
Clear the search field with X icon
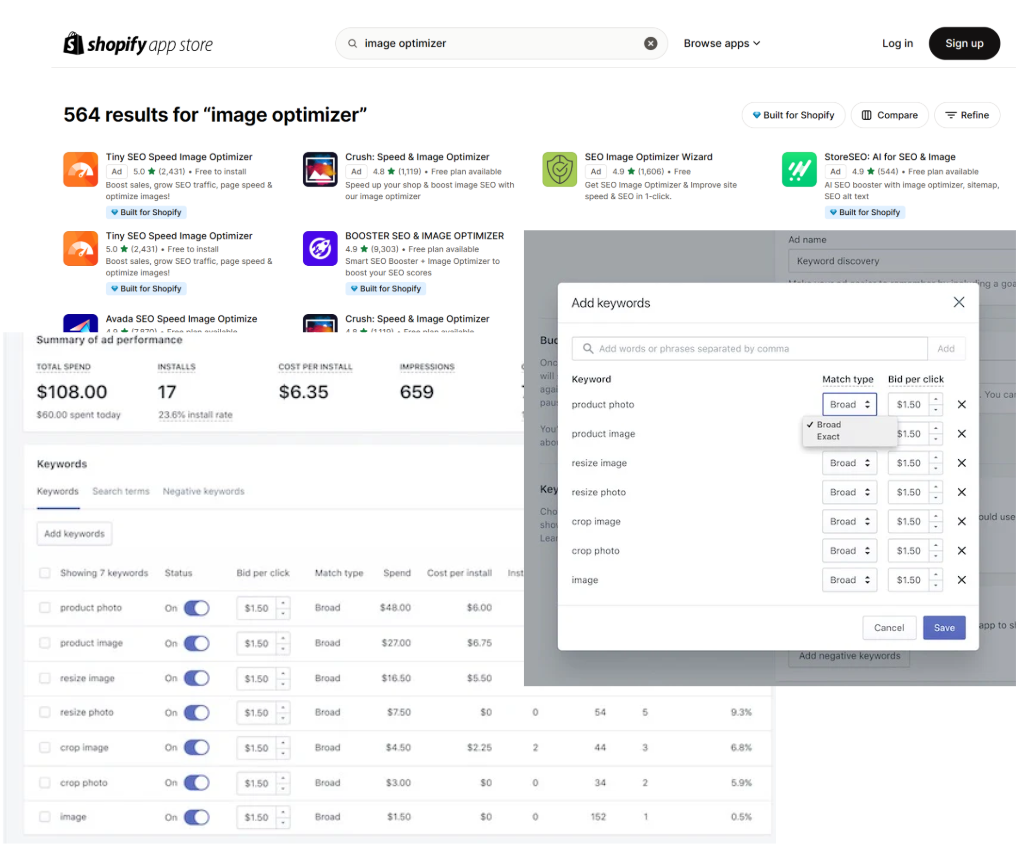(650, 44)
